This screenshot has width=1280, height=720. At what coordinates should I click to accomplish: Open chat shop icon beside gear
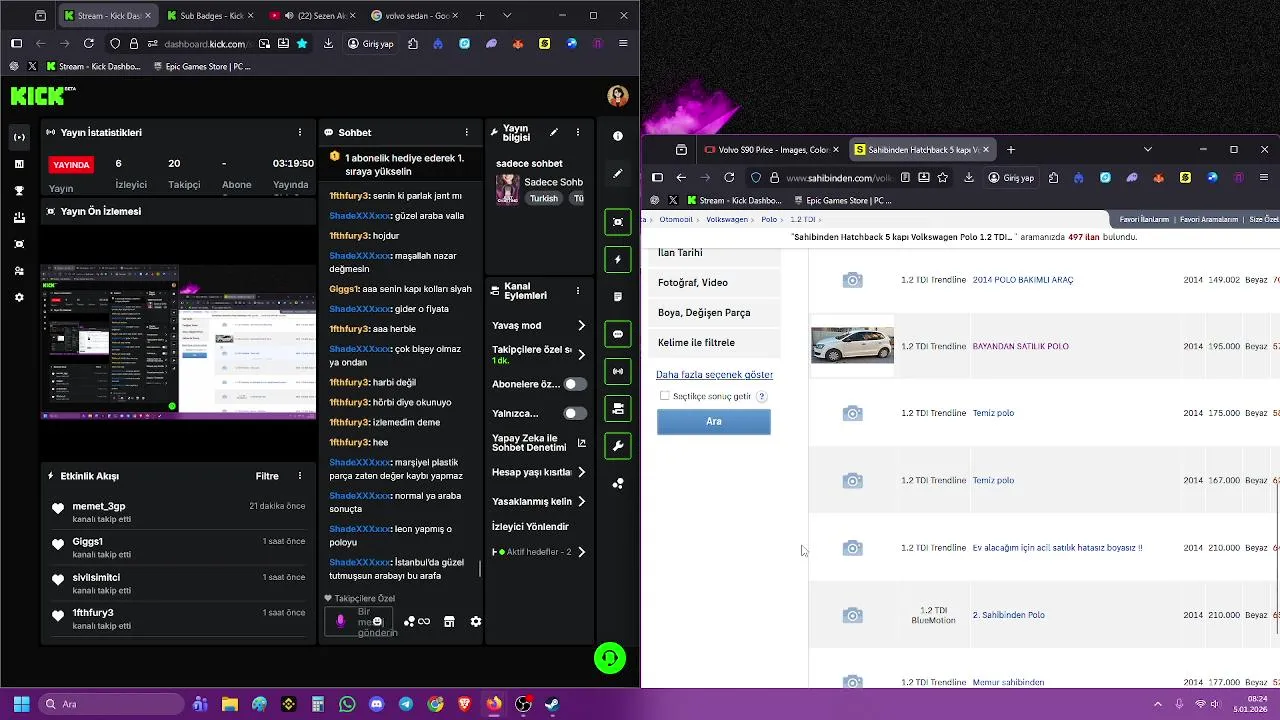449,621
